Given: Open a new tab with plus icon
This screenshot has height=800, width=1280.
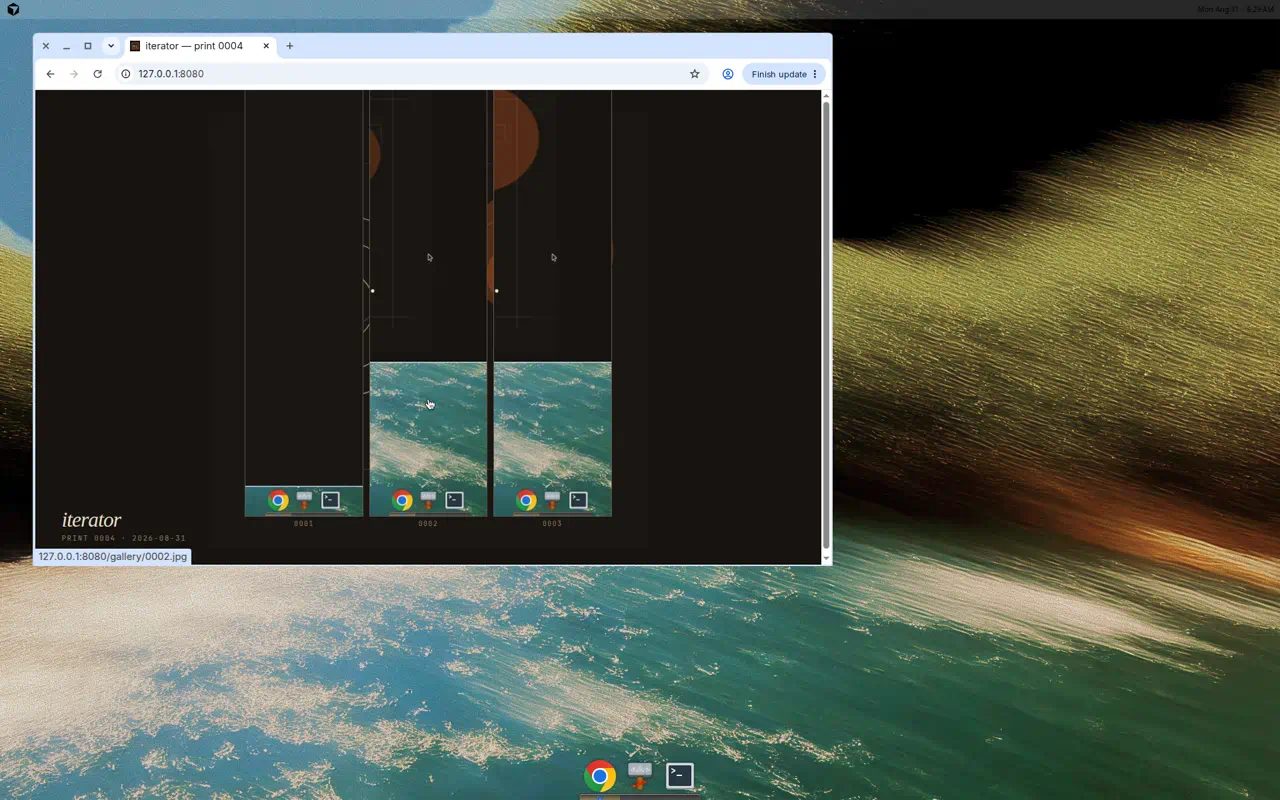Looking at the screenshot, I should coord(290,46).
